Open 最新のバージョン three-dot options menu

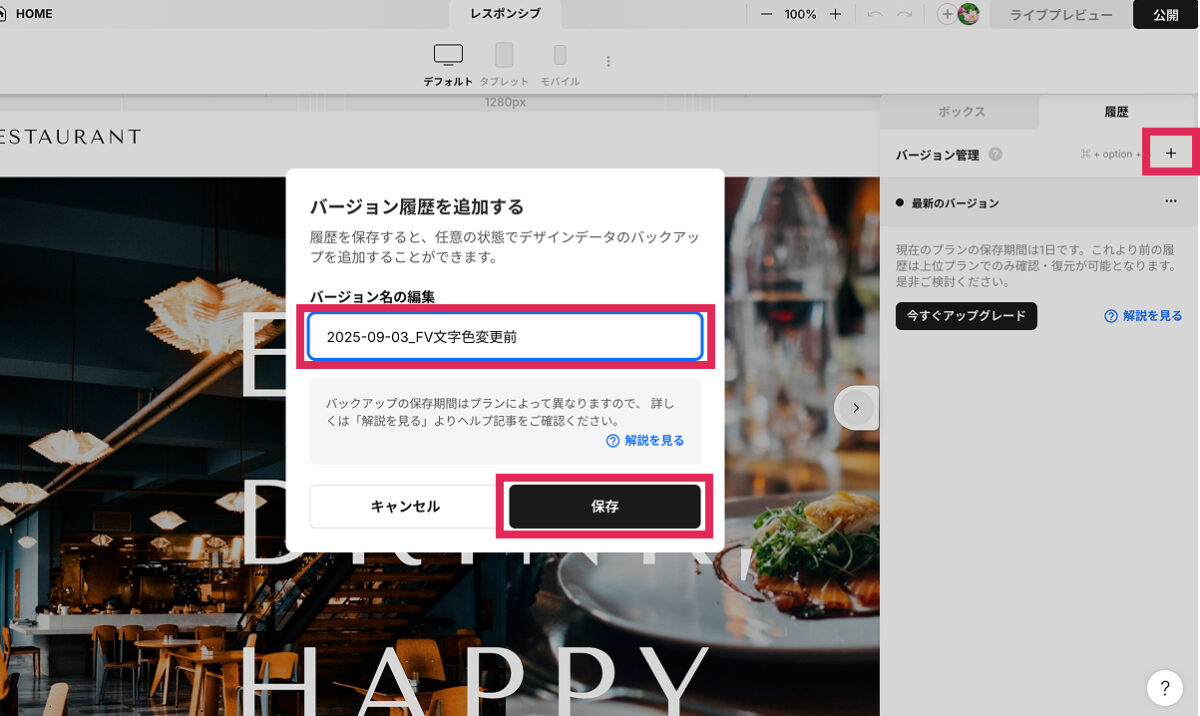(x=1171, y=202)
